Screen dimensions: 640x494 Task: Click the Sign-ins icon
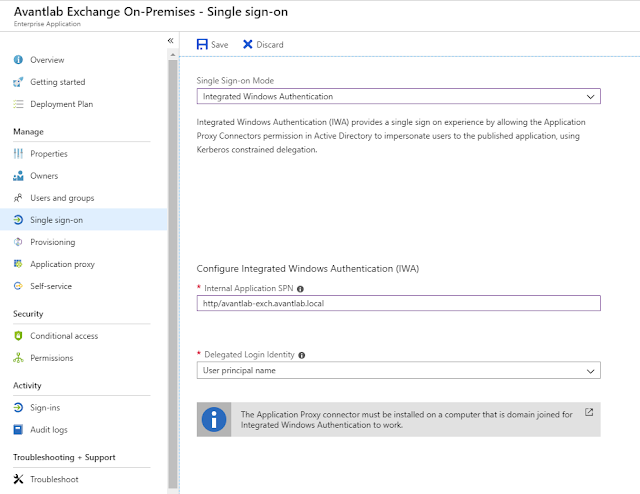coord(18,407)
